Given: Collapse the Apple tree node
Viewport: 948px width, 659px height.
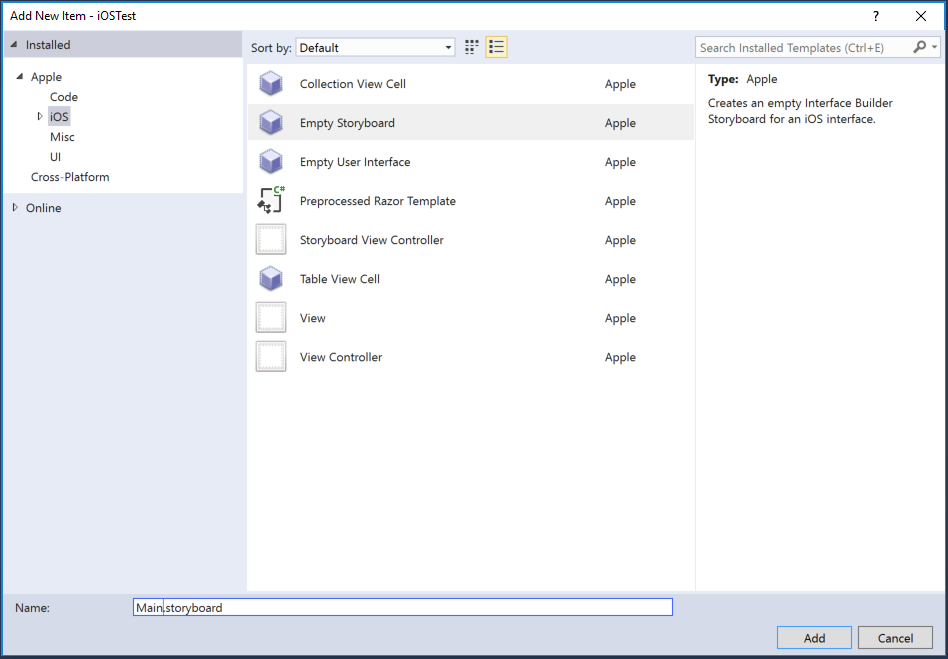Looking at the screenshot, I should (x=19, y=77).
